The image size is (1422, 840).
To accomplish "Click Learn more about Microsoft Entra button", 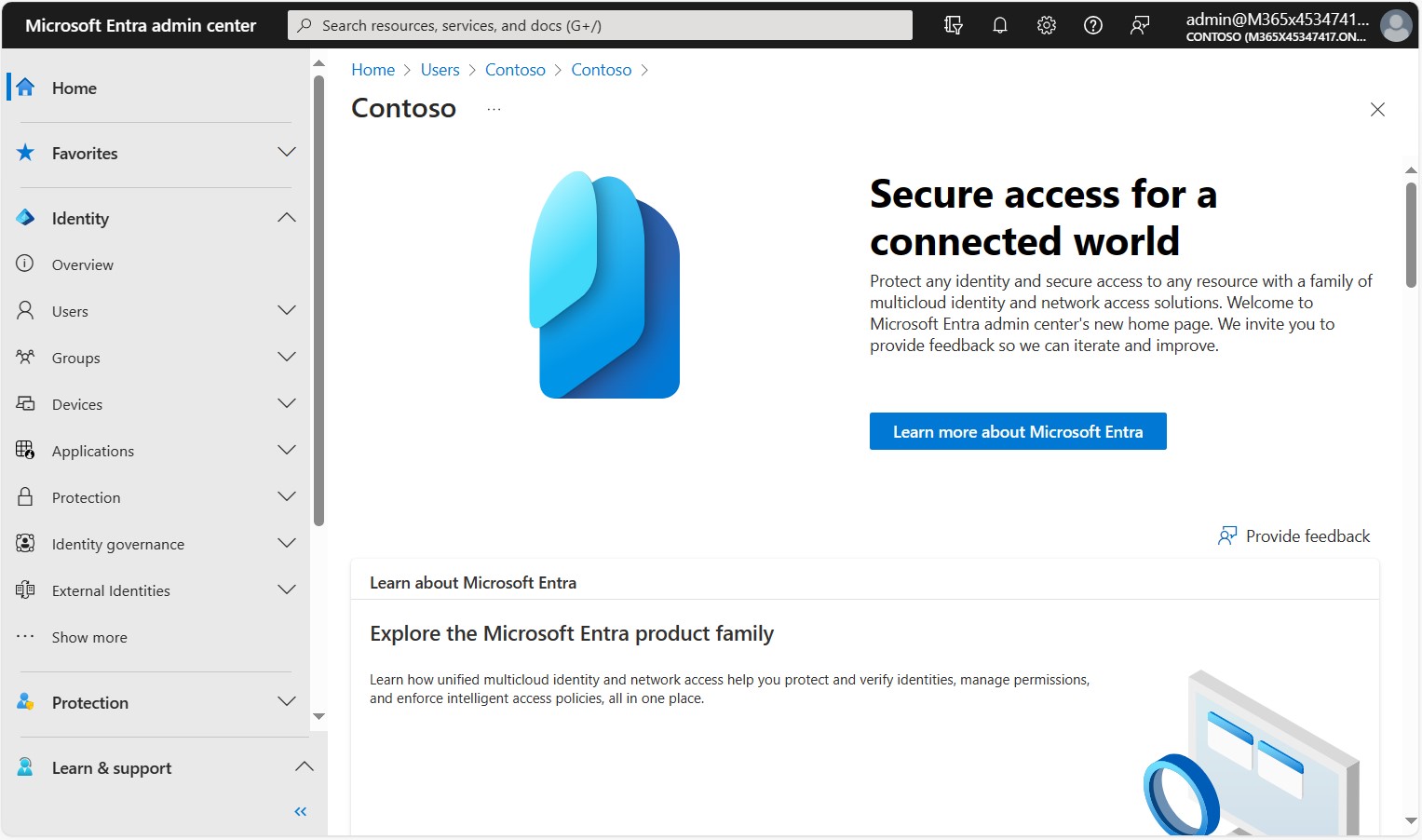I will [1018, 431].
